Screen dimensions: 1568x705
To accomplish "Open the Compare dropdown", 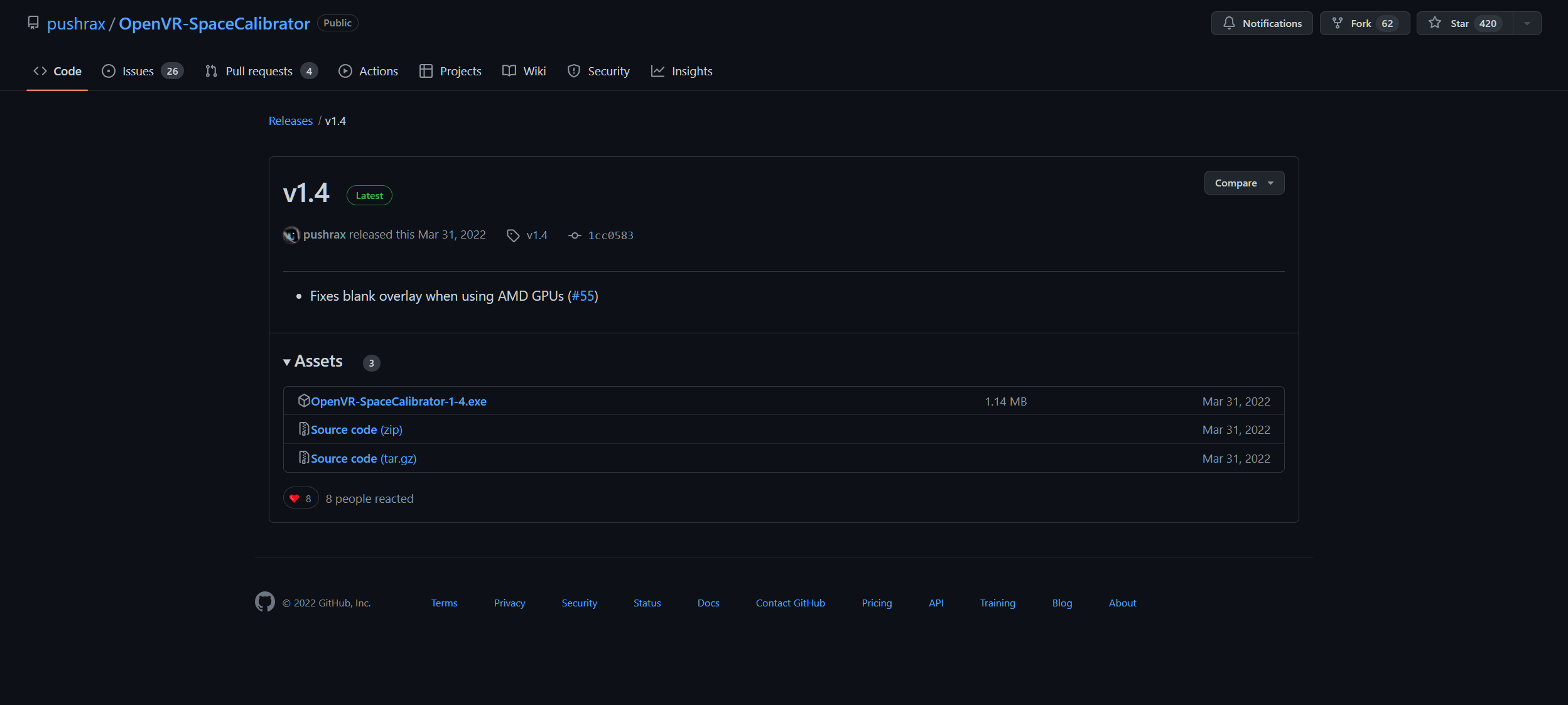I will point(1243,183).
